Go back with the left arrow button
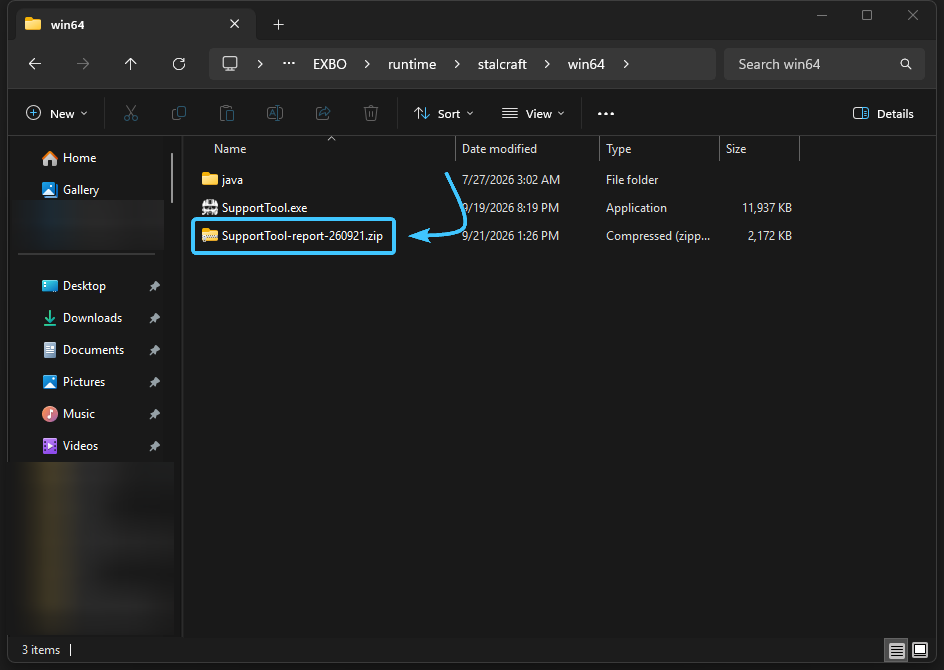The image size is (944, 670). point(35,64)
